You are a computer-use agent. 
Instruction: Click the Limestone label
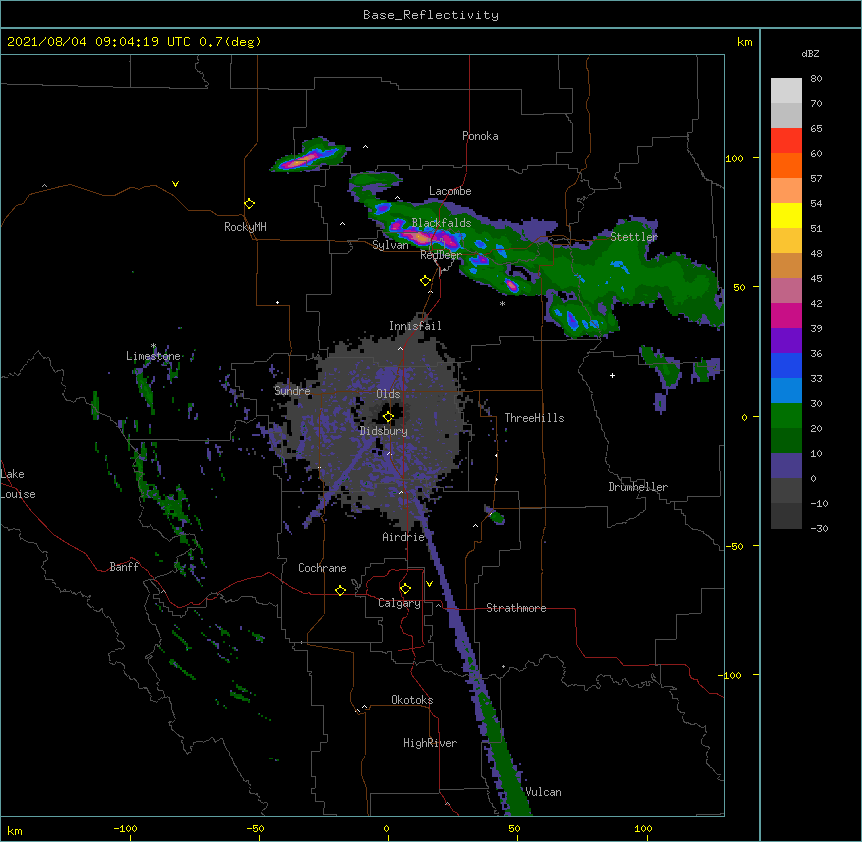(153, 356)
